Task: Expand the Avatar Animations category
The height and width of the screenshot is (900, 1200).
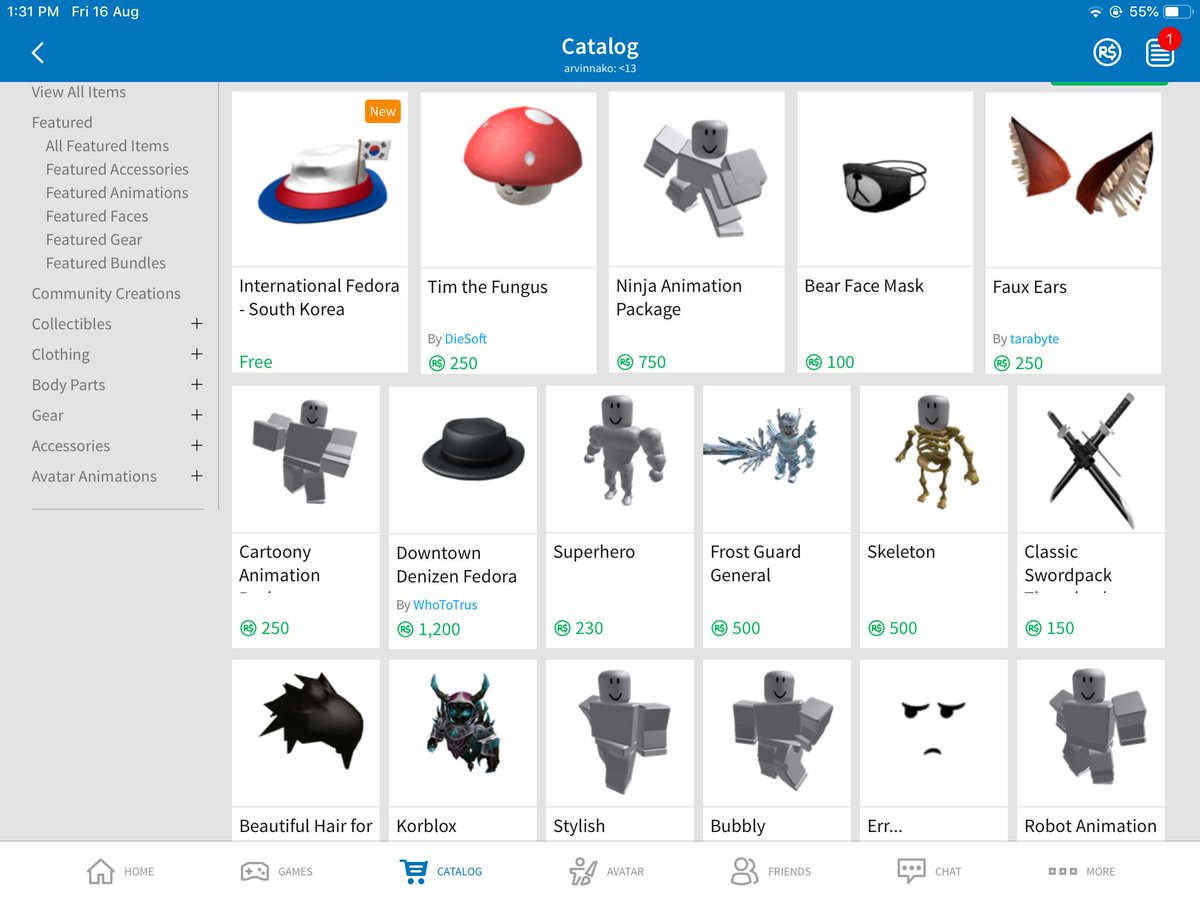Action: coord(197,476)
